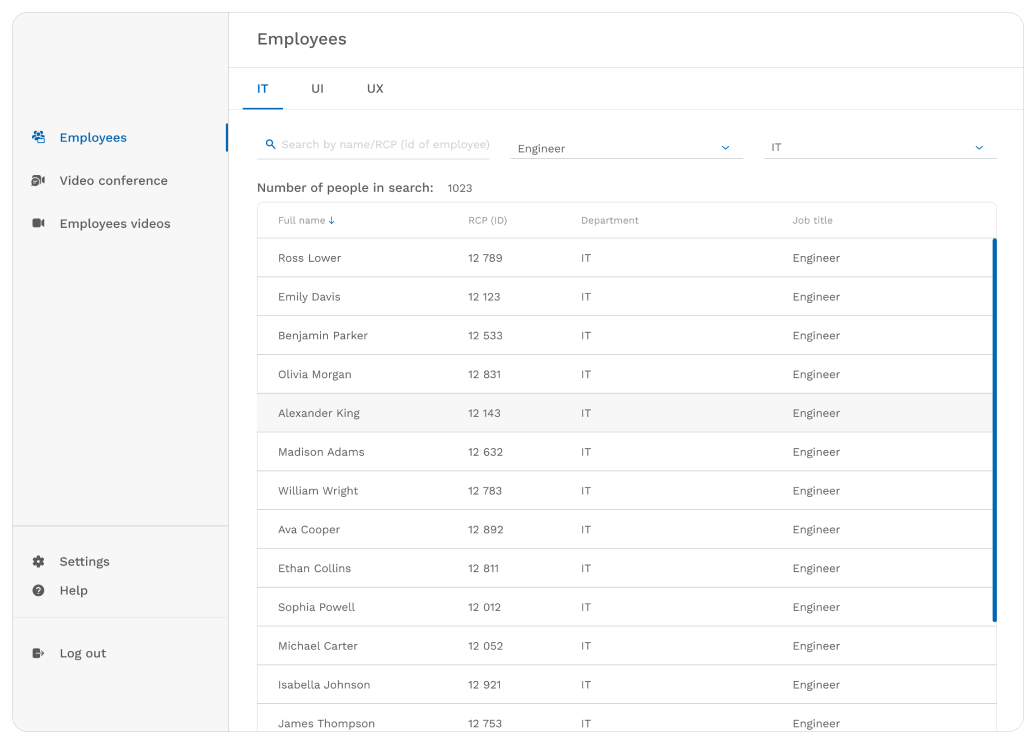The width and height of the screenshot is (1036, 744).
Task: Open Video conference from the sidebar
Action: click(114, 180)
